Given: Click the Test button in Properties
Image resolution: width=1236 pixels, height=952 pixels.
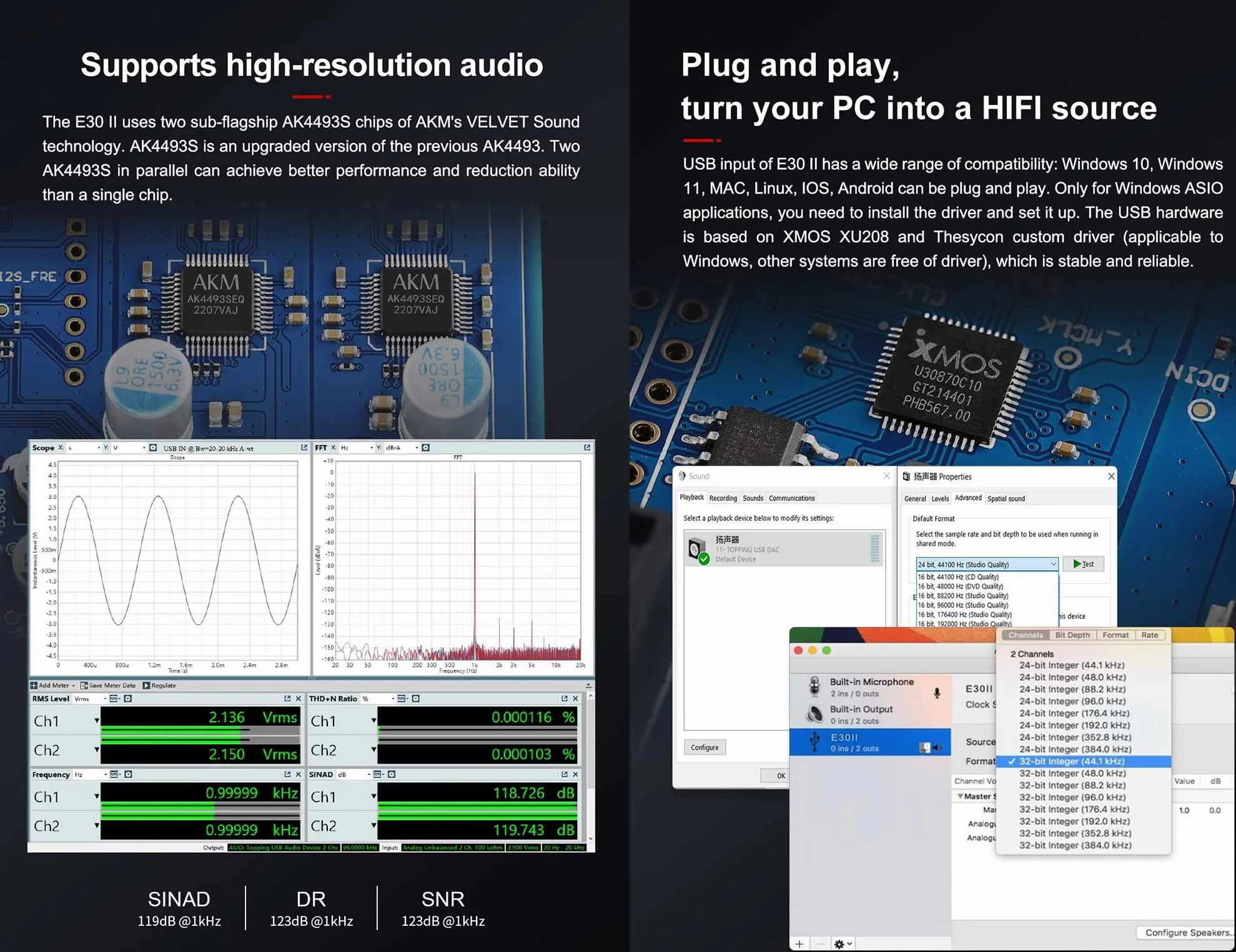Looking at the screenshot, I should click(1084, 564).
